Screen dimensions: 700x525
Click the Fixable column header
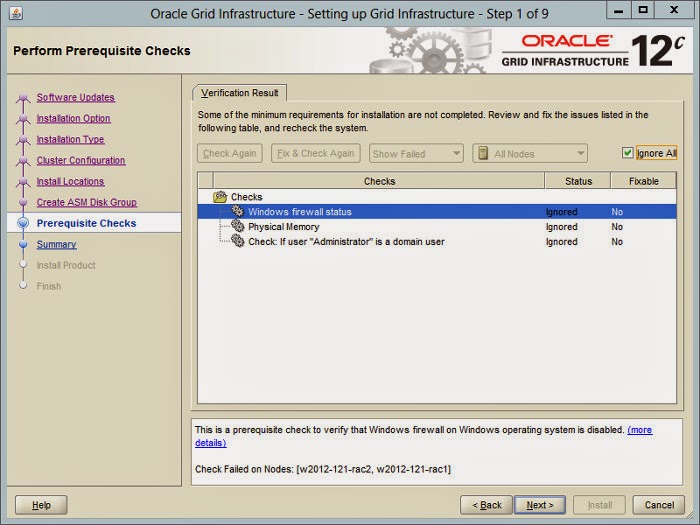[644, 181]
